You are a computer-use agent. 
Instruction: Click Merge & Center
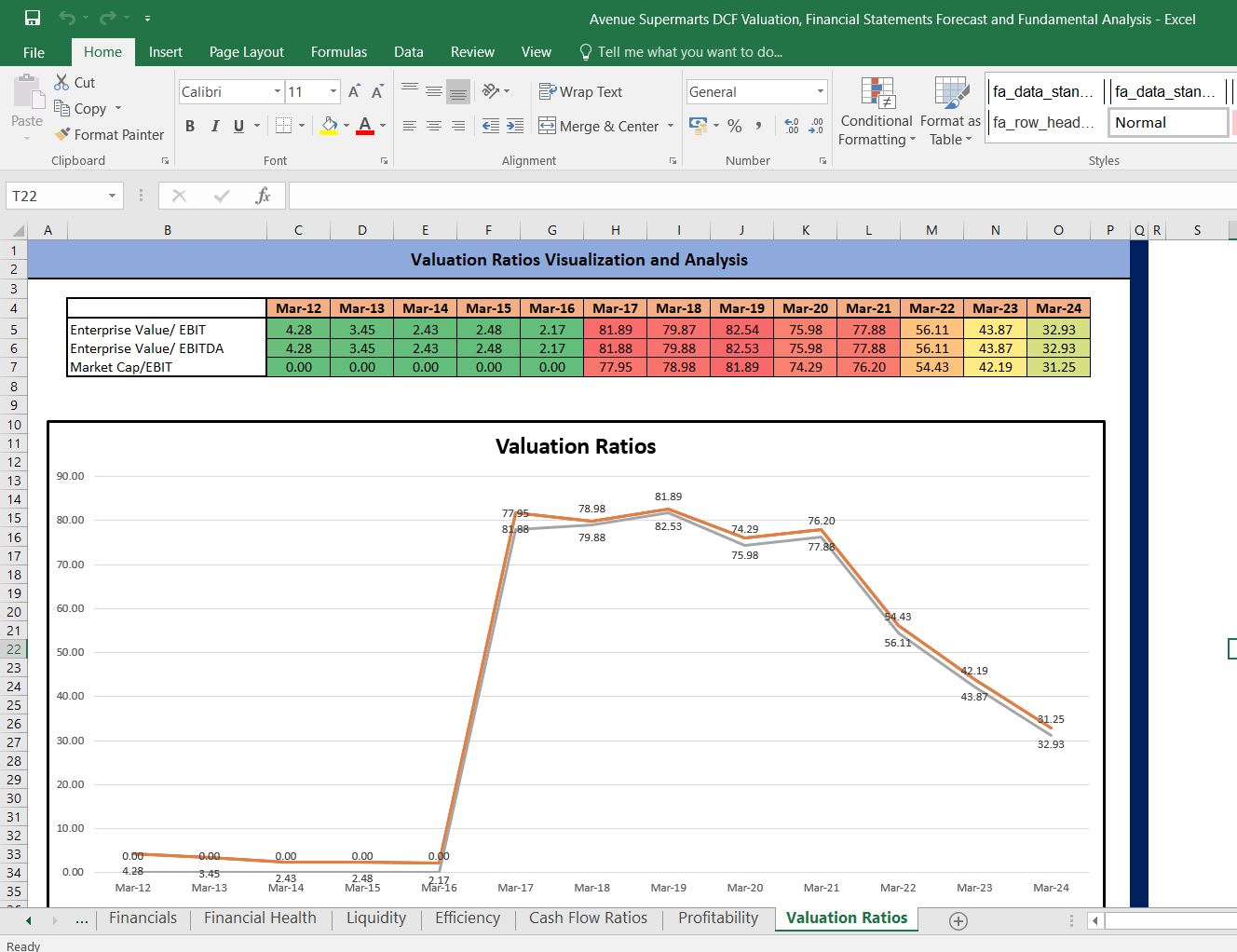click(598, 126)
